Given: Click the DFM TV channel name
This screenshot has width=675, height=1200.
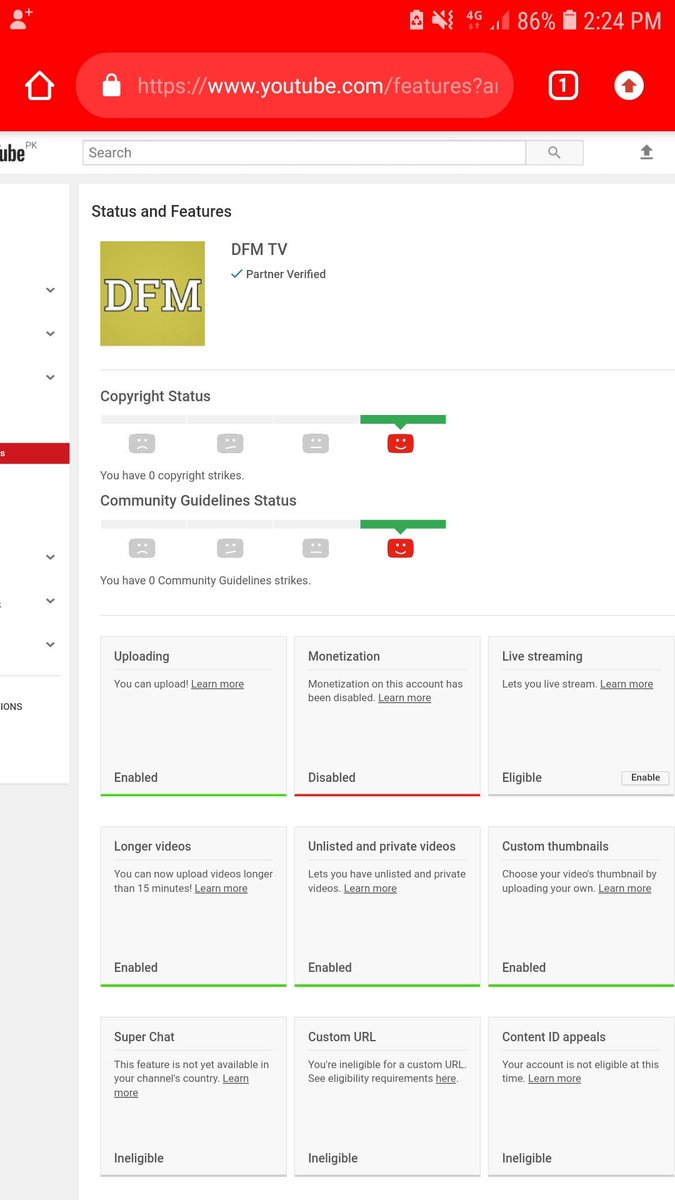Looking at the screenshot, I should 259,250.
